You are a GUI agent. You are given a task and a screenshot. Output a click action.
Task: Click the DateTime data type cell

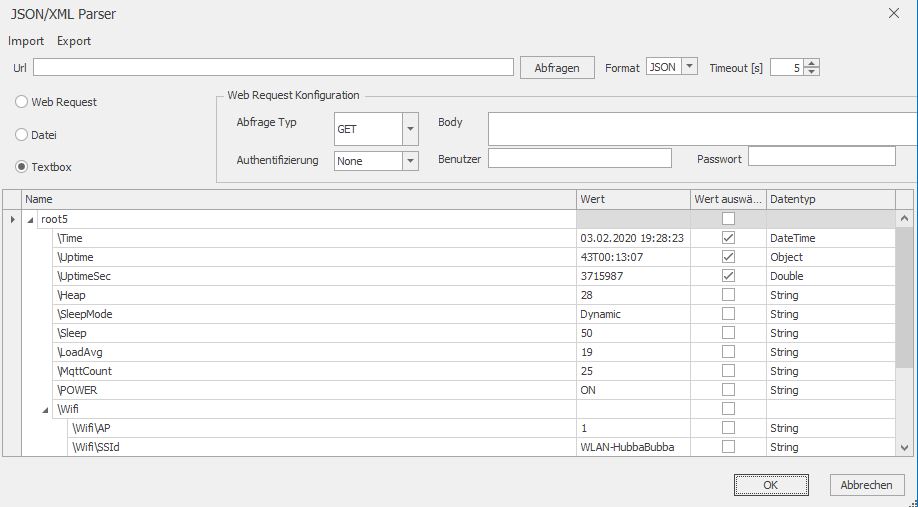pyautogui.click(x=831, y=238)
